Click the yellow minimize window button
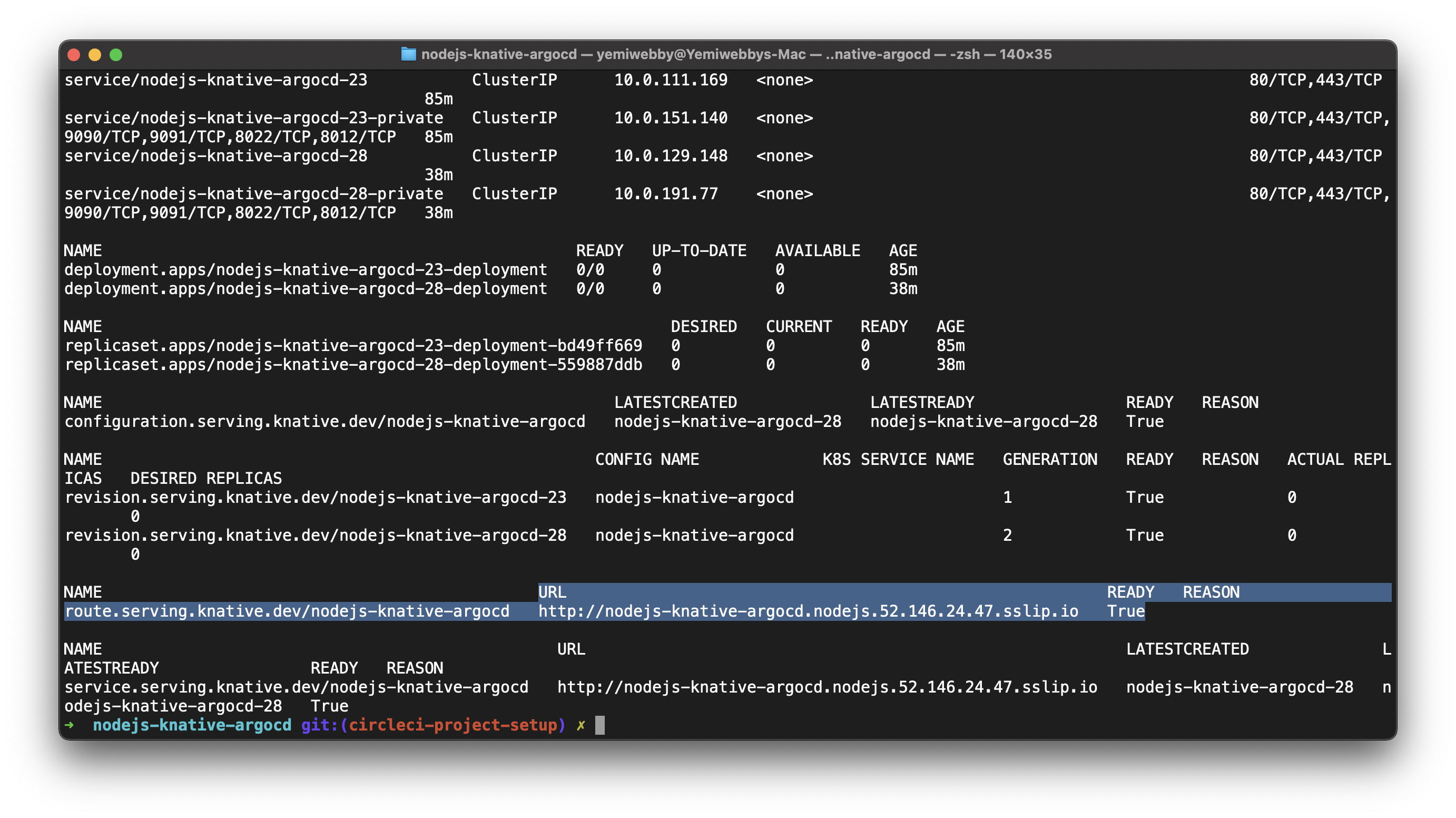The width and height of the screenshot is (1456, 818). [94, 55]
